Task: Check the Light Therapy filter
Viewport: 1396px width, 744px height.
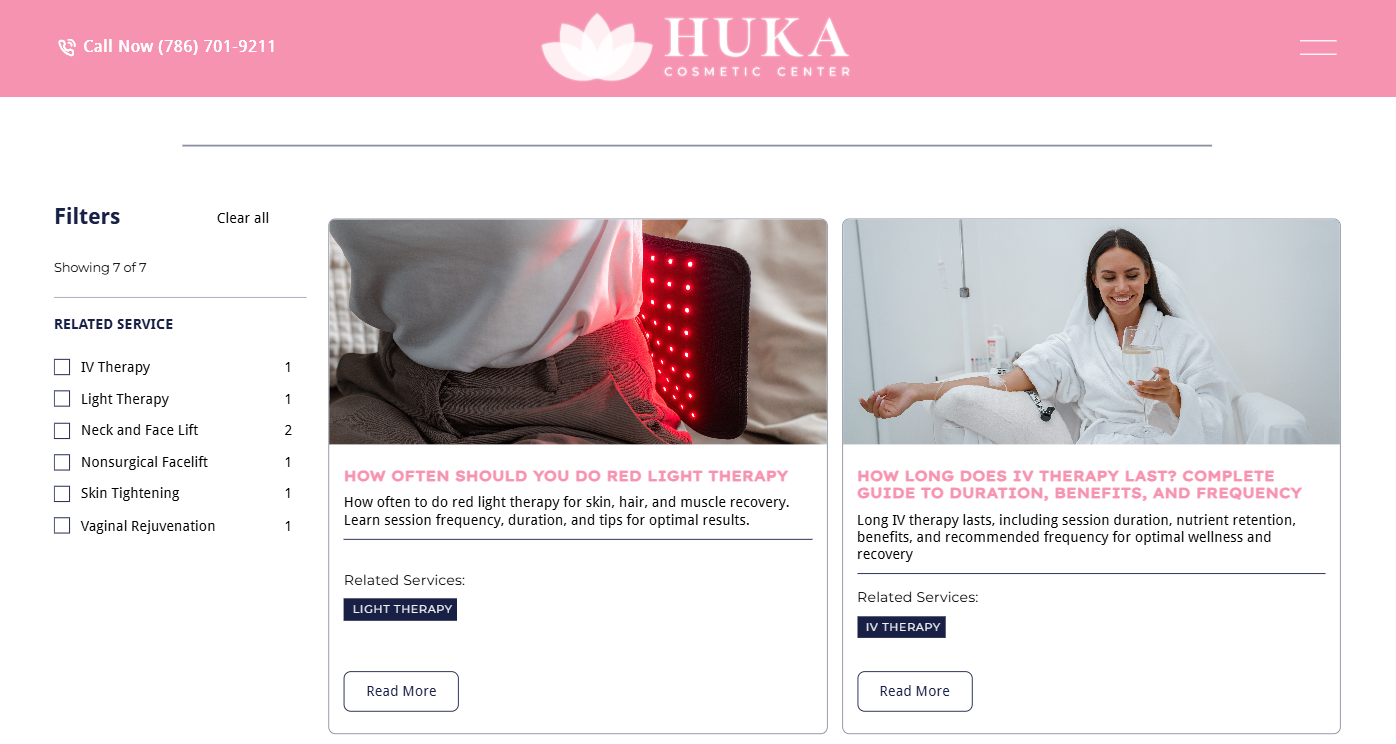Action: (x=62, y=399)
